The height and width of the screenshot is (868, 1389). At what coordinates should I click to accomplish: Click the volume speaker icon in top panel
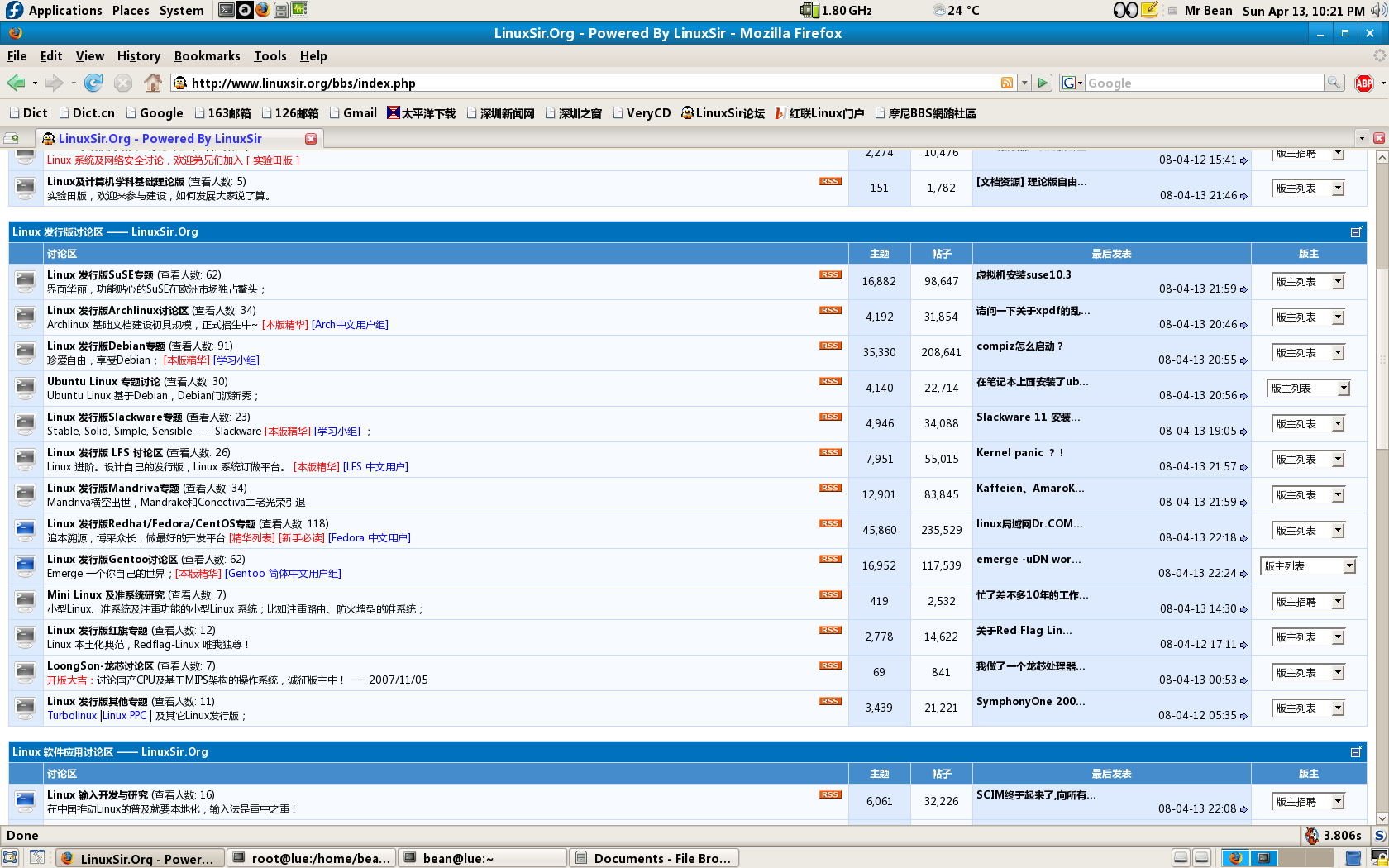[1378, 10]
